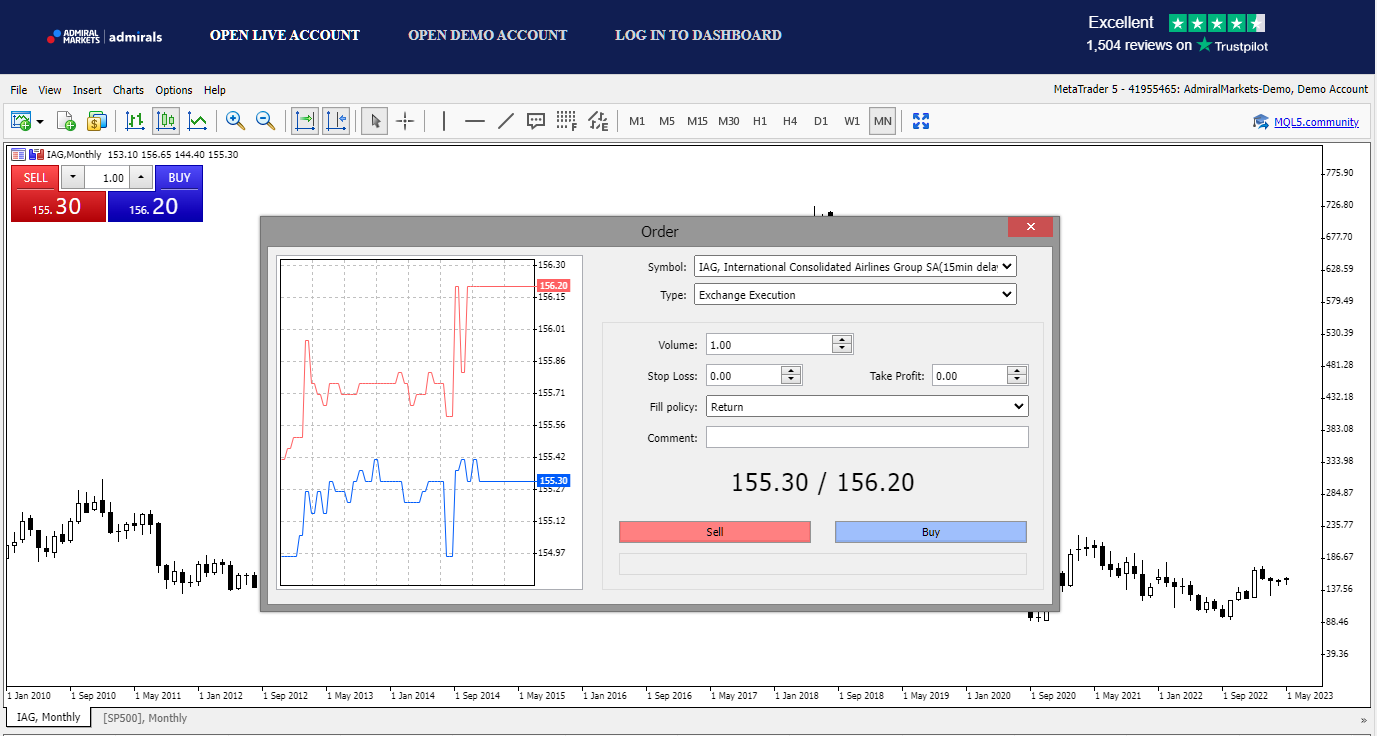Close the Order dialog
Screen dimensions: 1377x736
click(1030, 227)
